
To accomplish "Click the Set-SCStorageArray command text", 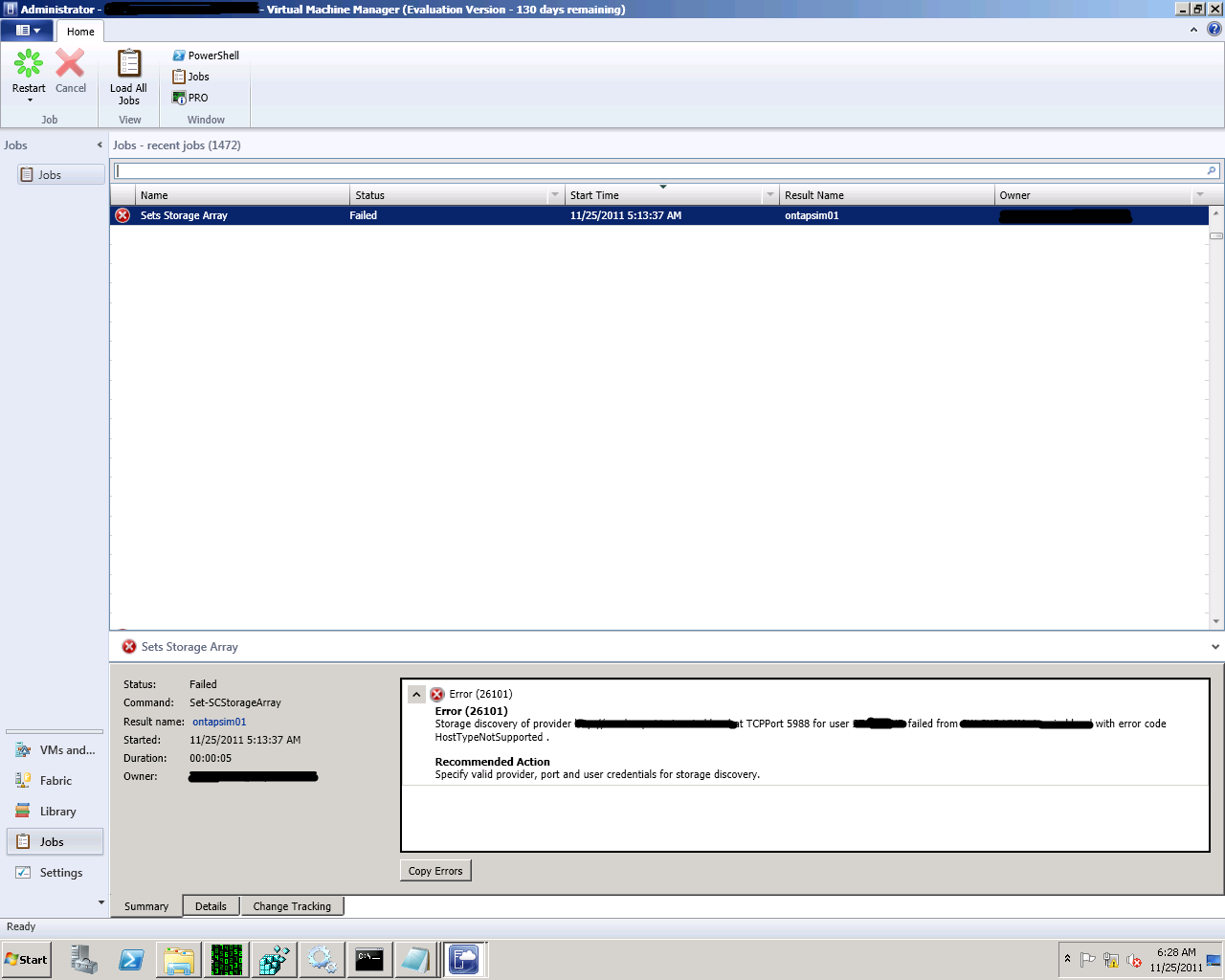I will point(235,702).
